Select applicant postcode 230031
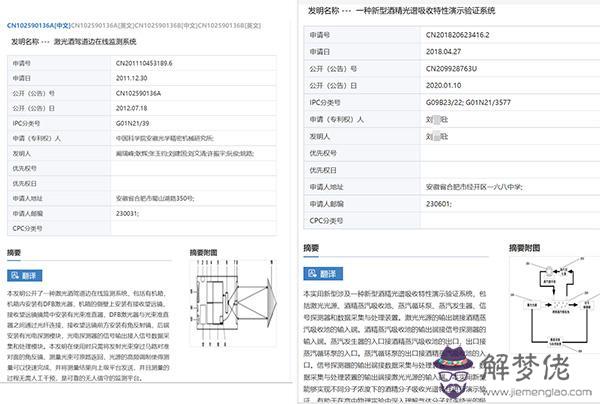600x404 pixels. pos(127,213)
